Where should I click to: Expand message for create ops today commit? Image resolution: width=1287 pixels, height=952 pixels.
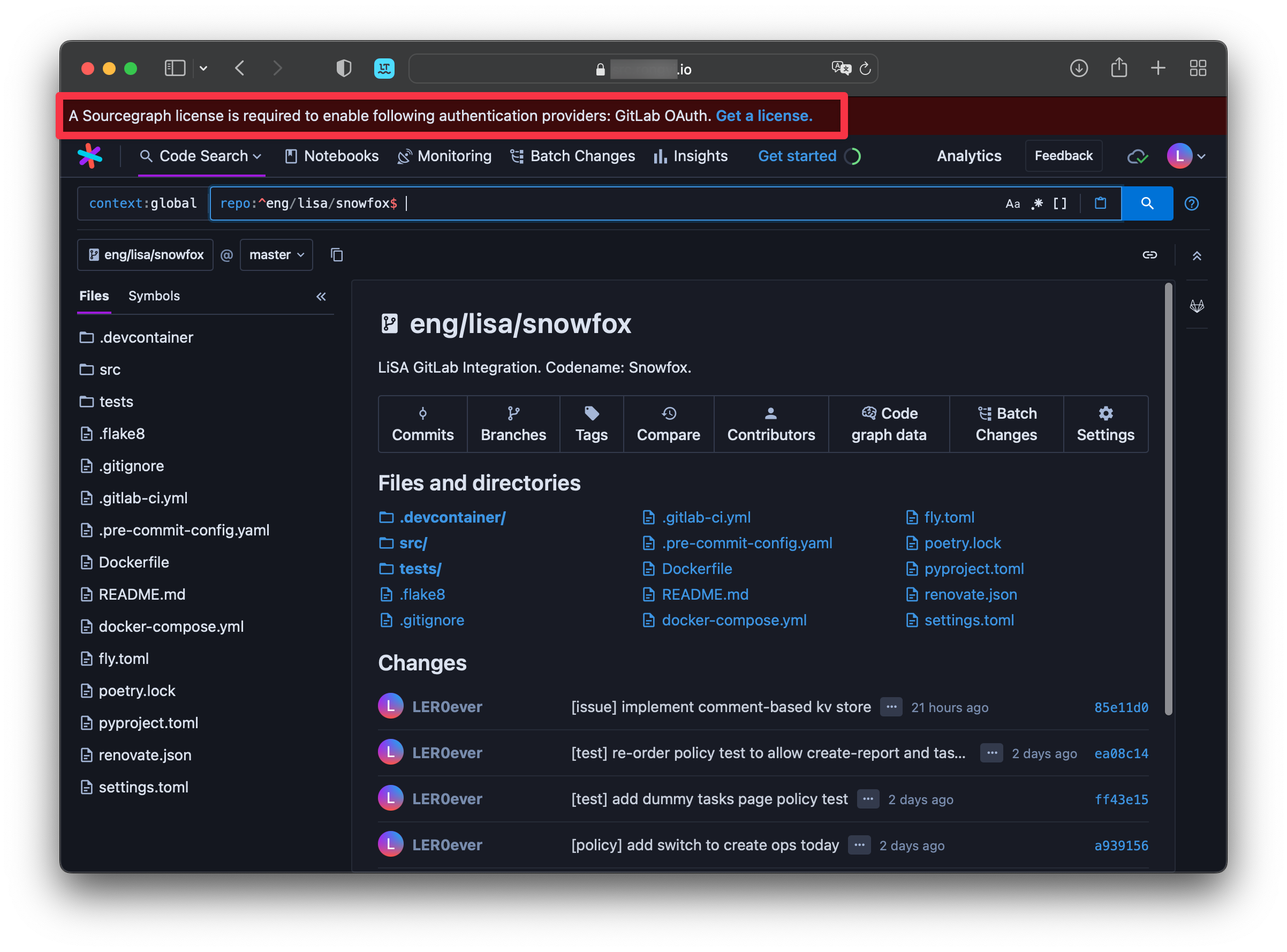[x=859, y=845]
